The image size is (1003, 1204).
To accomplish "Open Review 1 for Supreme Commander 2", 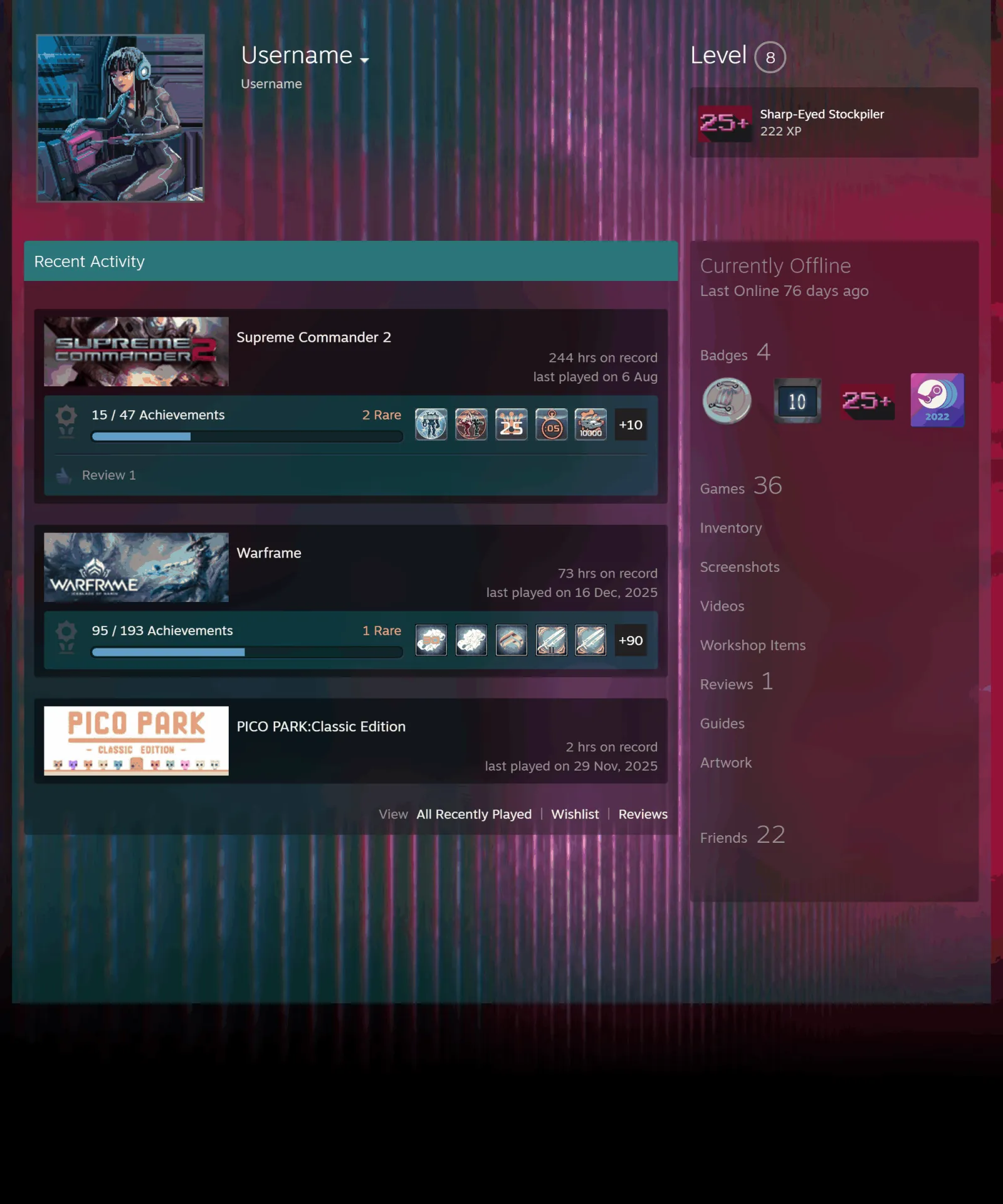I will (108, 475).
